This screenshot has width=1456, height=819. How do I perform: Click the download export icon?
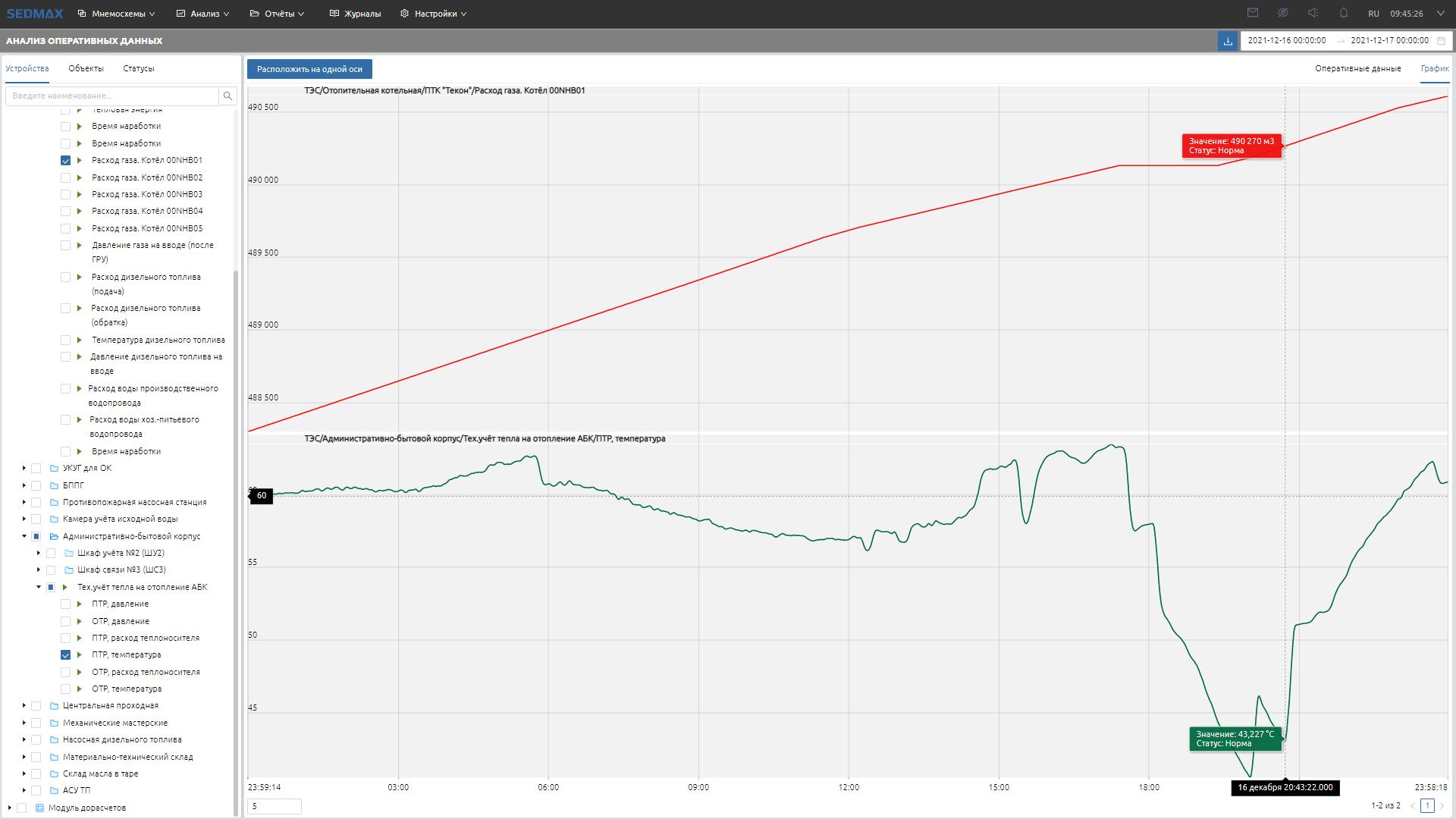tap(1228, 41)
